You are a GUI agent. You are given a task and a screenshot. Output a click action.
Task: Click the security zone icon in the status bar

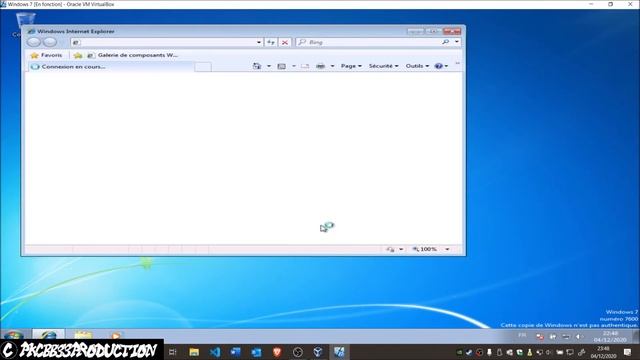point(390,249)
